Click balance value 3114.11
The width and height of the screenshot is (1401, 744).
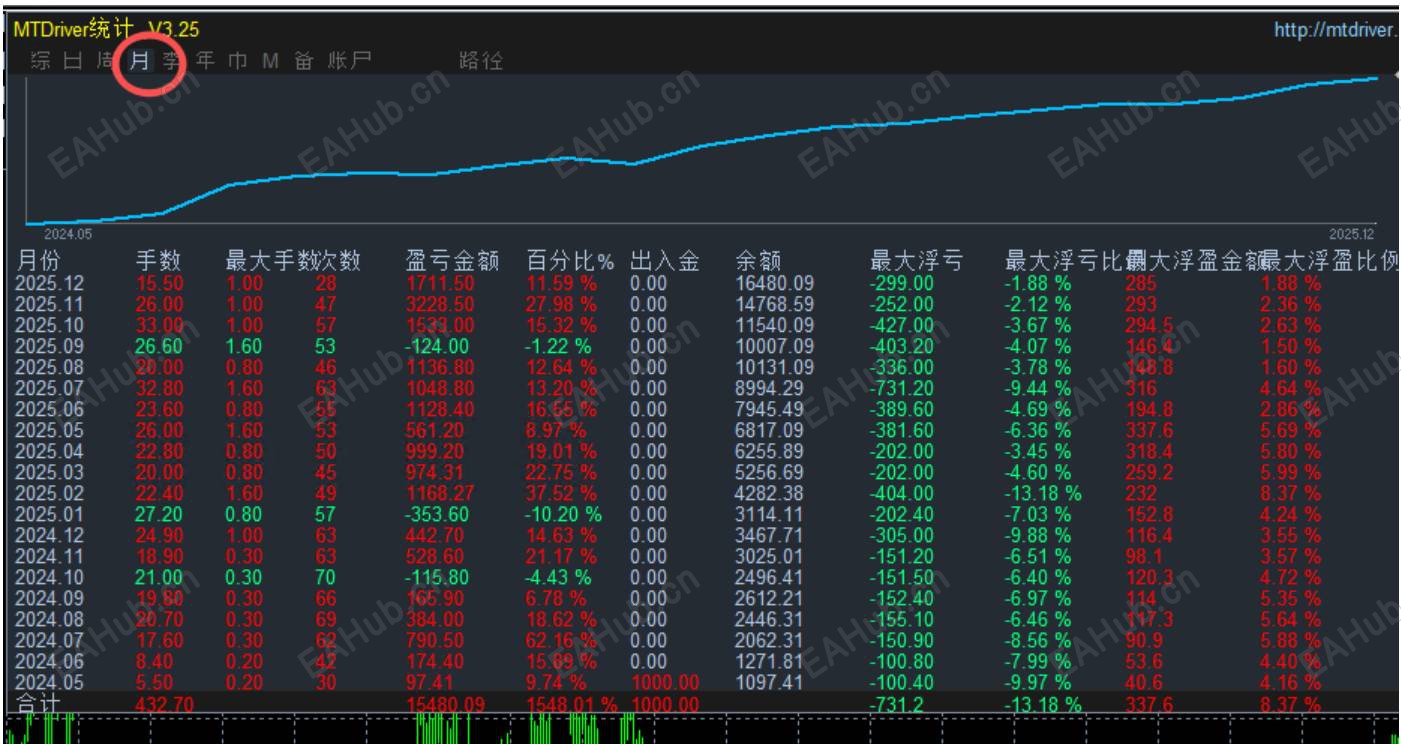pos(769,513)
